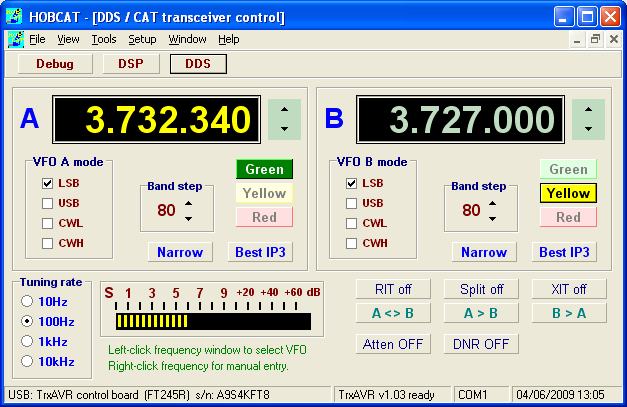Uncheck LSB mode for VFO A
The height and width of the screenshot is (407, 627).
47,184
